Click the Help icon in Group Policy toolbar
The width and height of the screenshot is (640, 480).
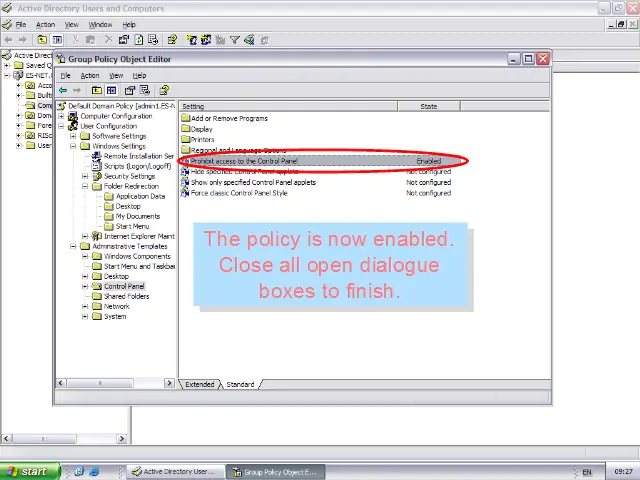point(164,90)
